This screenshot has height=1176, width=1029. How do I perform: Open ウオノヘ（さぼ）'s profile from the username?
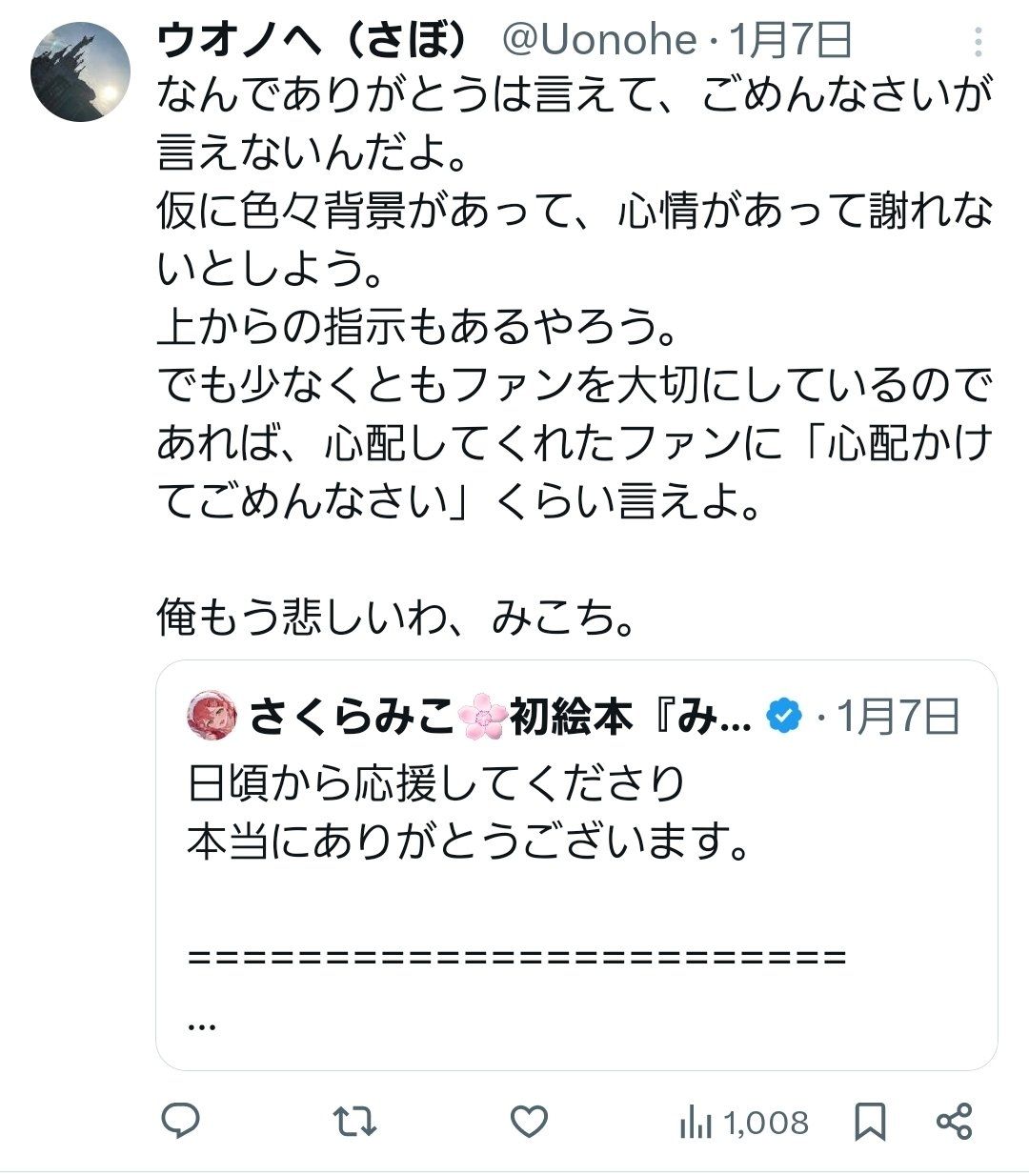314,40
